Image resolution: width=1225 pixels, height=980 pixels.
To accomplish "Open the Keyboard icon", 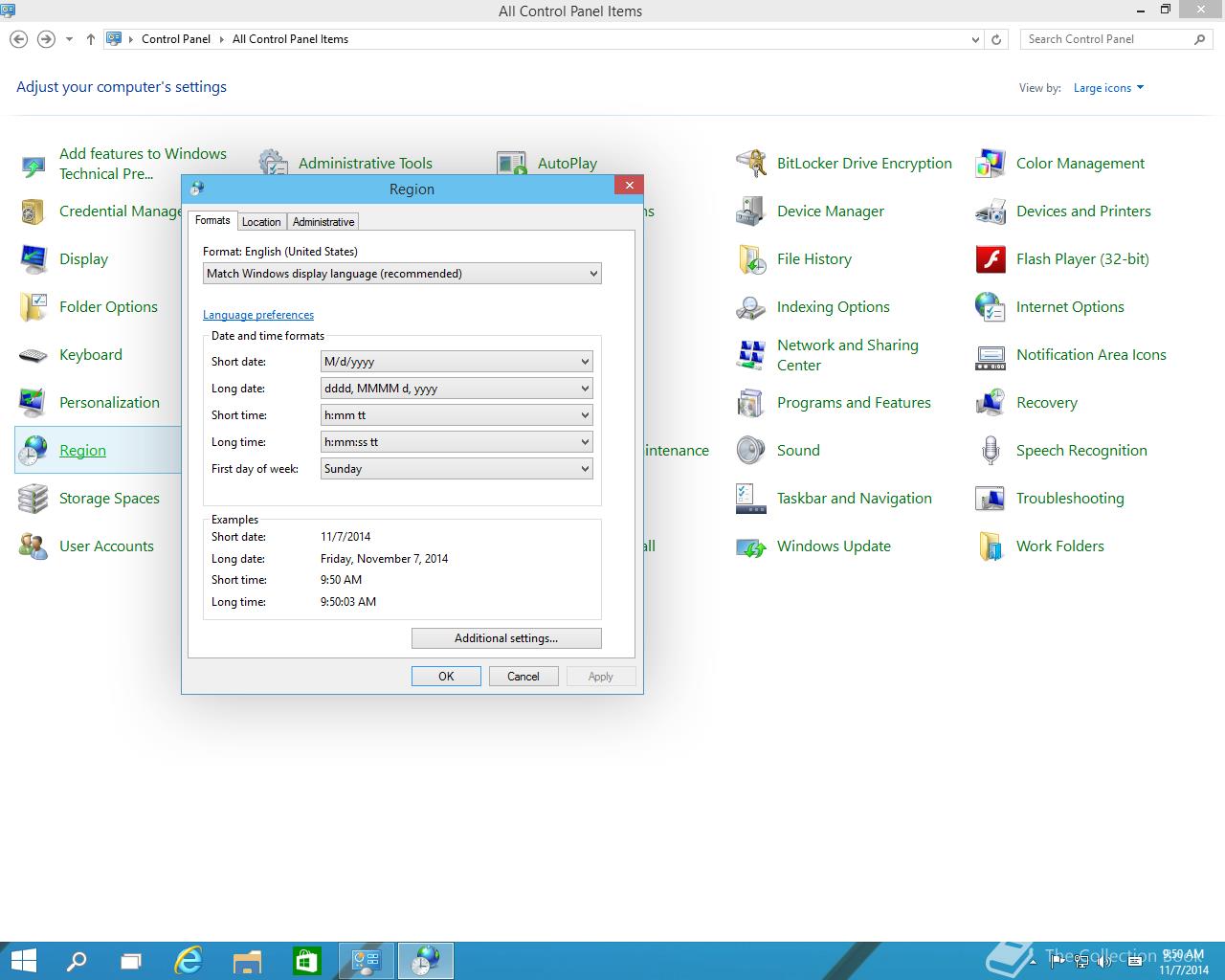I will [x=33, y=355].
